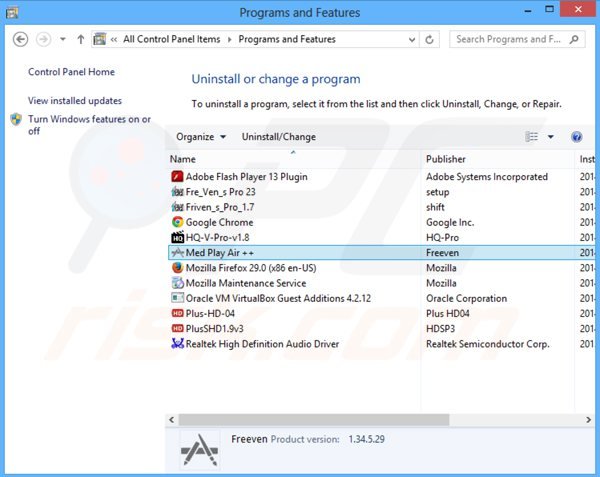Click Realtek Semiconductor Corp. publisher cell
Screen dimensions: 600x477
click(x=488, y=344)
